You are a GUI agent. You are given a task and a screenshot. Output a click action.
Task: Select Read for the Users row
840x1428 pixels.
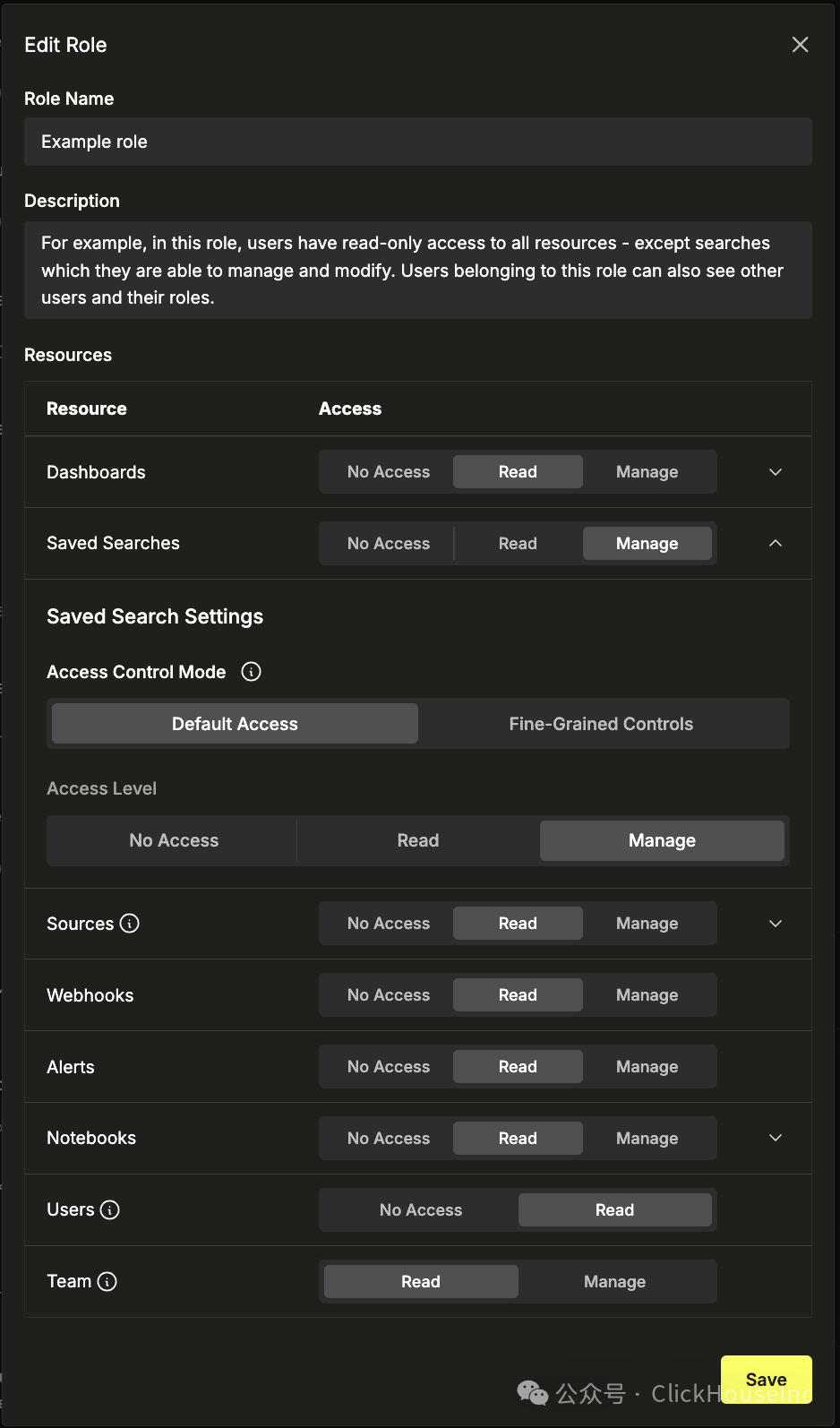tap(615, 1210)
